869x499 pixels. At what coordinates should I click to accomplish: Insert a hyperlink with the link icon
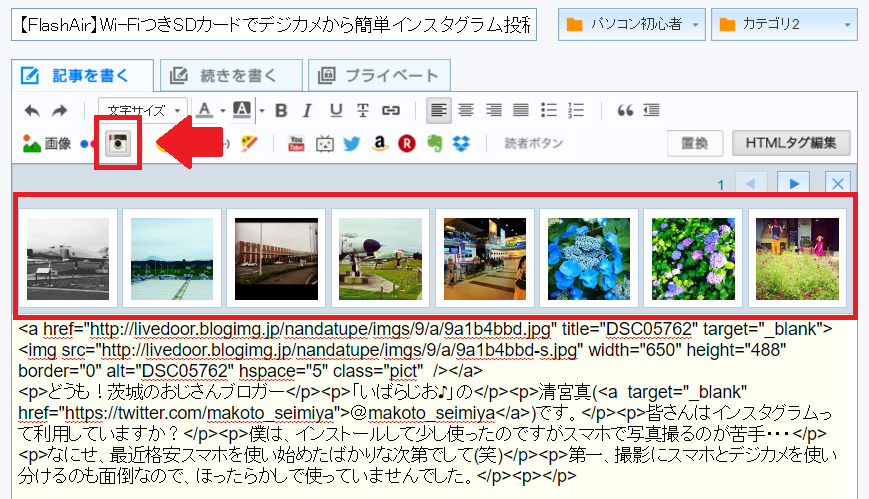[391, 111]
